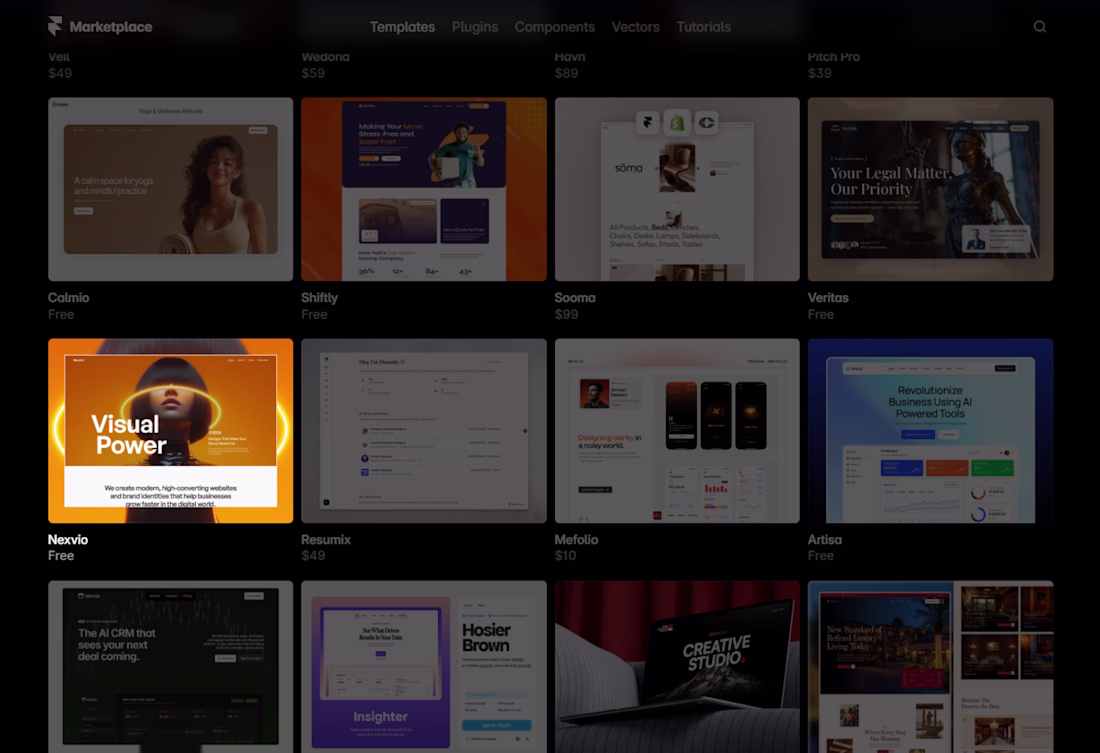Image resolution: width=1100 pixels, height=753 pixels.
Task: Open the Shiftly moving company thumbnail
Action: (424, 189)
